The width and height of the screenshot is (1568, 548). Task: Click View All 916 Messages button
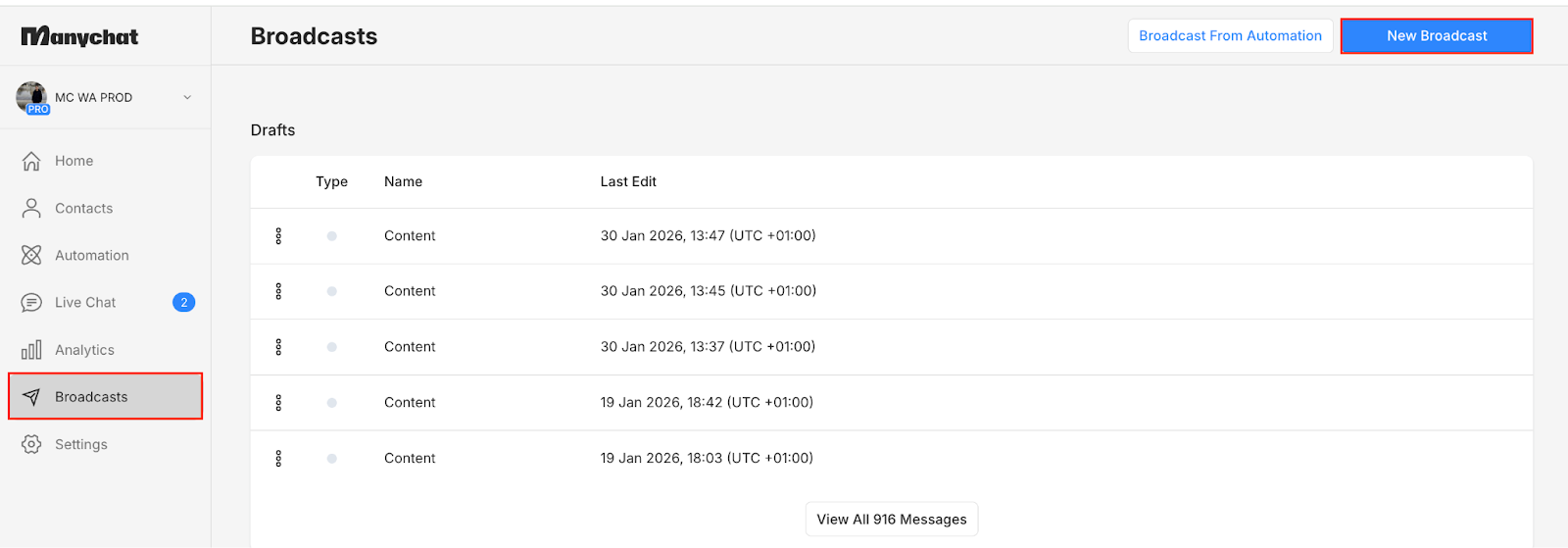pos(891,520)
